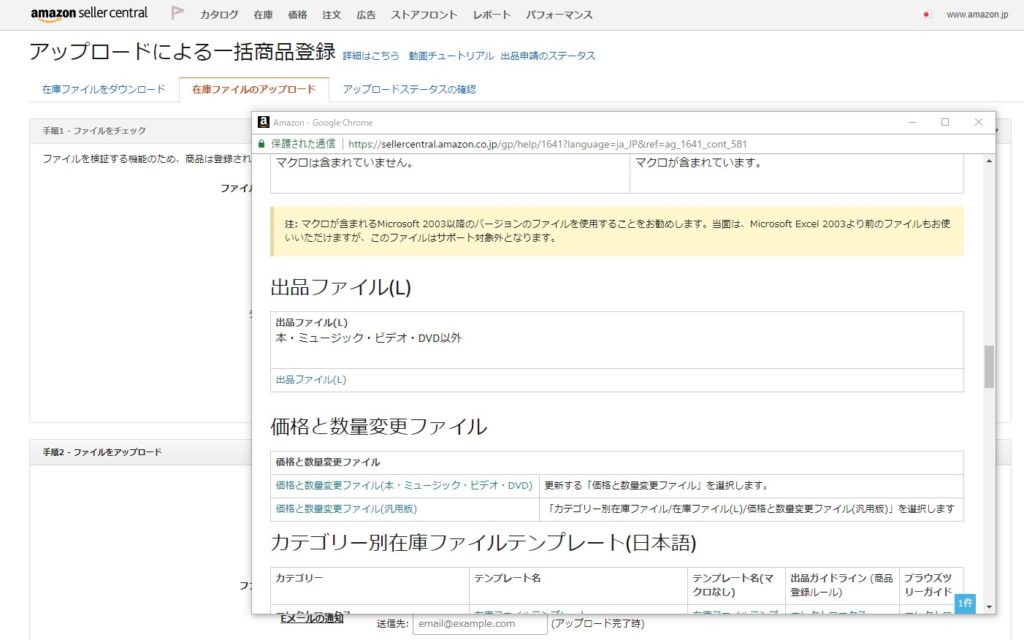
Task: Click the Japan flag icon at top right
Action: point(926,14)
